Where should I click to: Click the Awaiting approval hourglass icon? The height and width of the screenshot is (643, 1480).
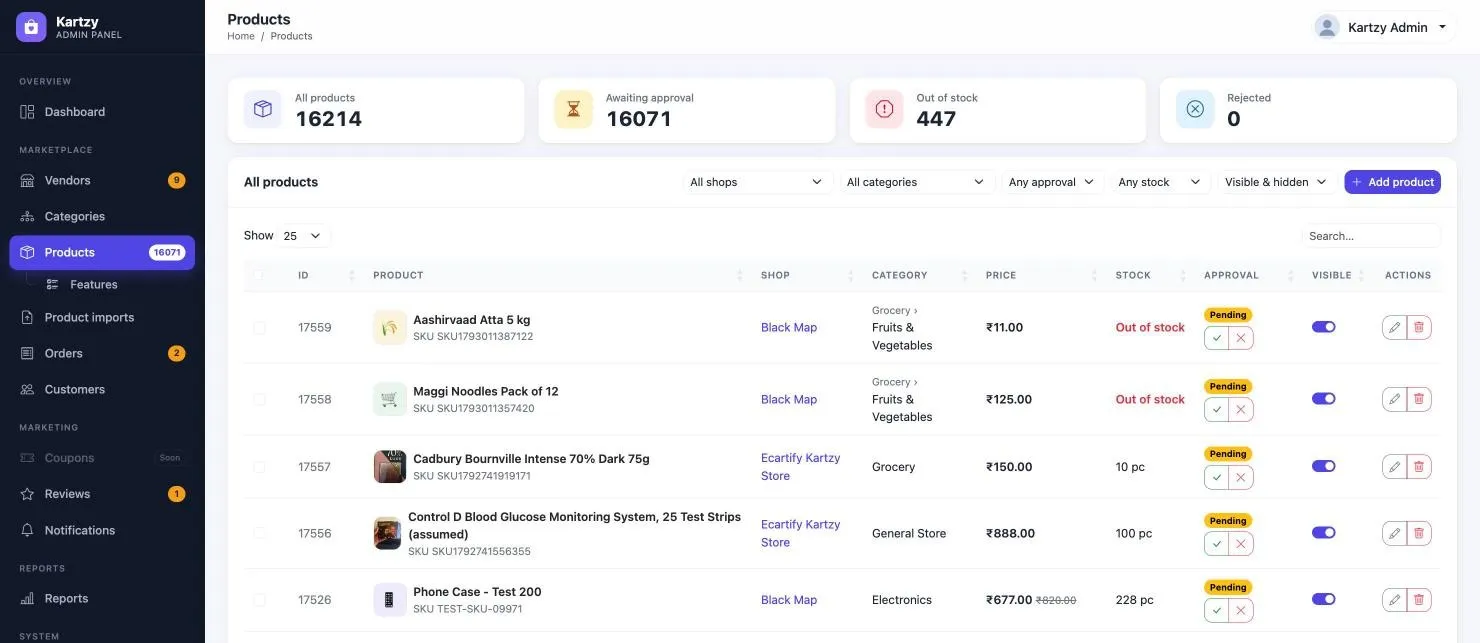click(x=574, y=109)
